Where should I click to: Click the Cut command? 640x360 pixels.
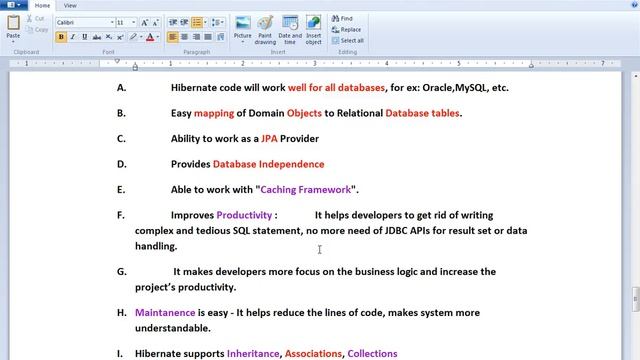[x=36, y=18]
